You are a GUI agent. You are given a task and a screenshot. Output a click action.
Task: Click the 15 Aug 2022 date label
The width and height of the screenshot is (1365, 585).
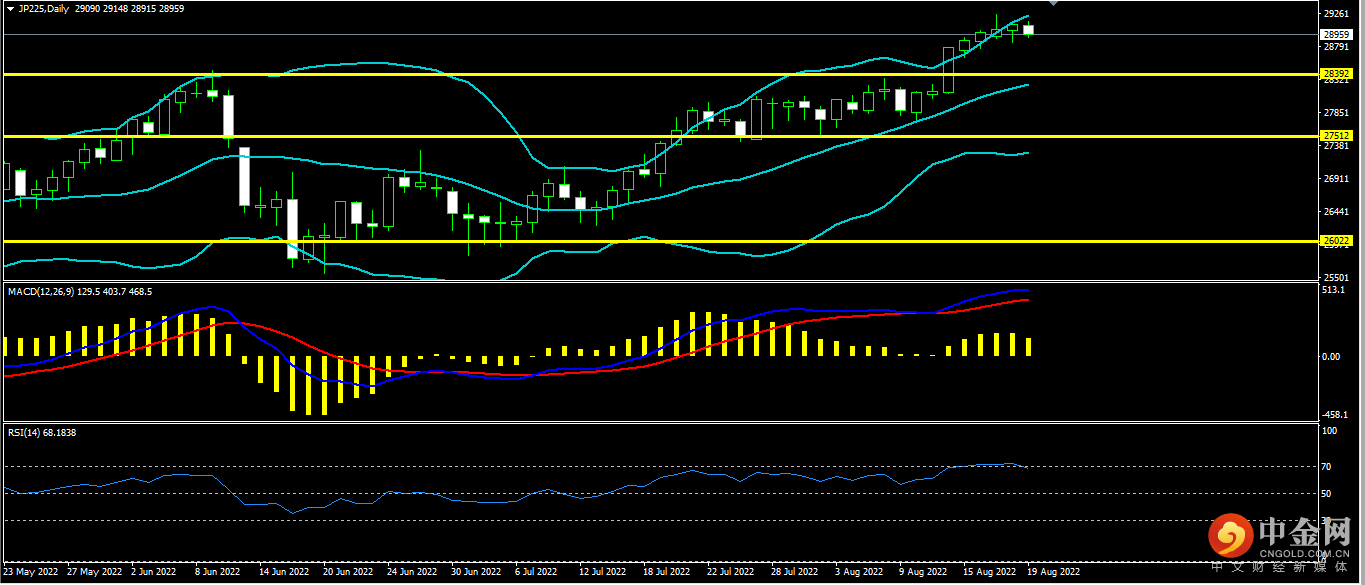[x=989, y=573]
